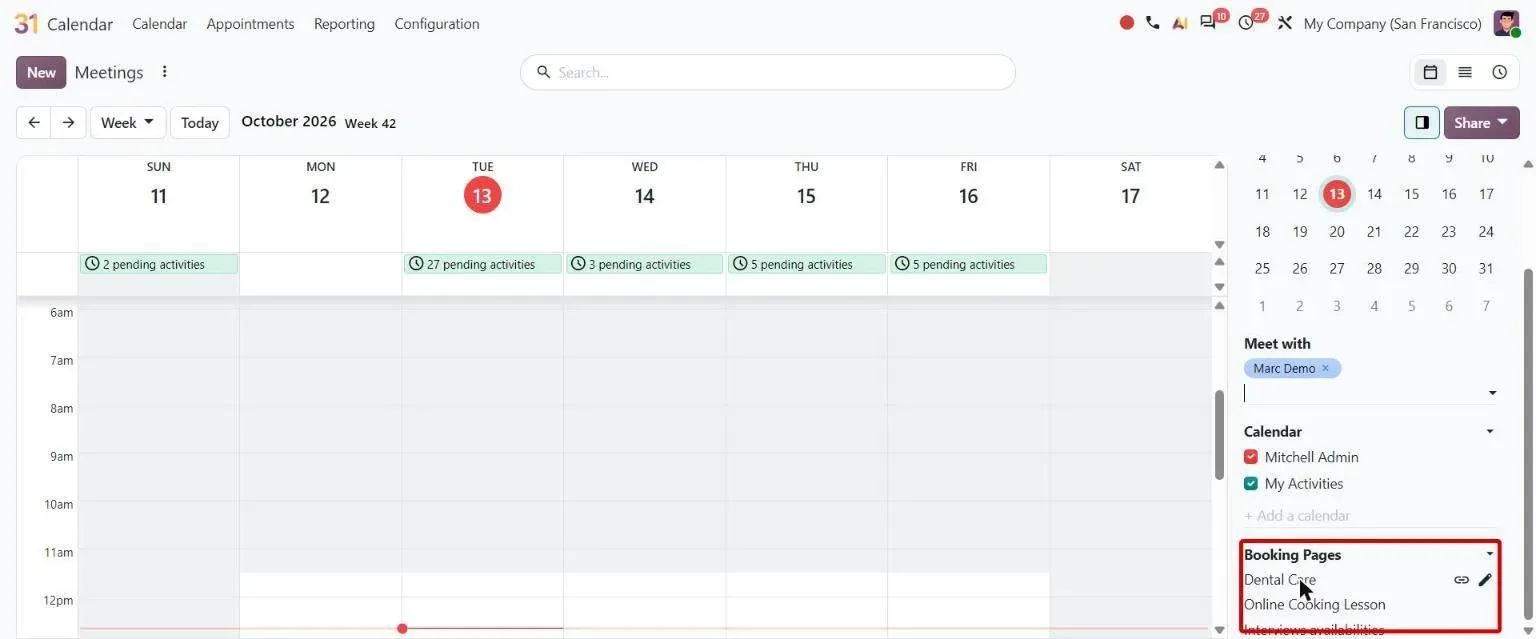This screenshot has height=639, width=1536.
Task: Pick date 31 in the mini calendar
Action: [x=1486, y=268]
